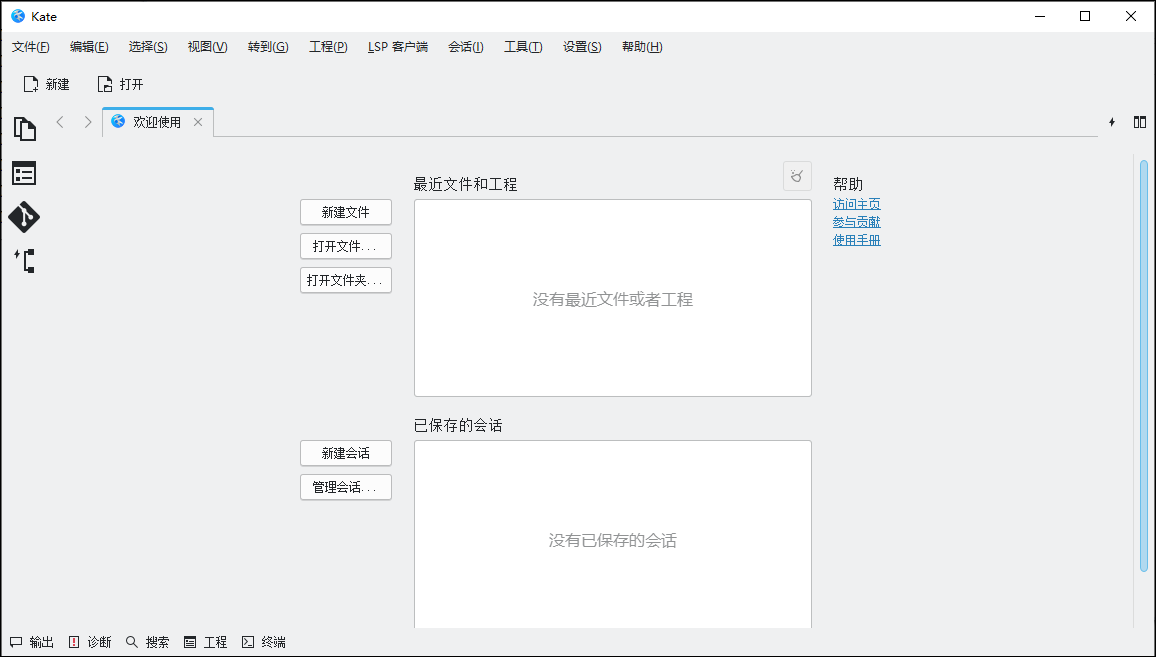
Task: Click the broom icon to clear recent files
Action: click(x=796, y=176)
